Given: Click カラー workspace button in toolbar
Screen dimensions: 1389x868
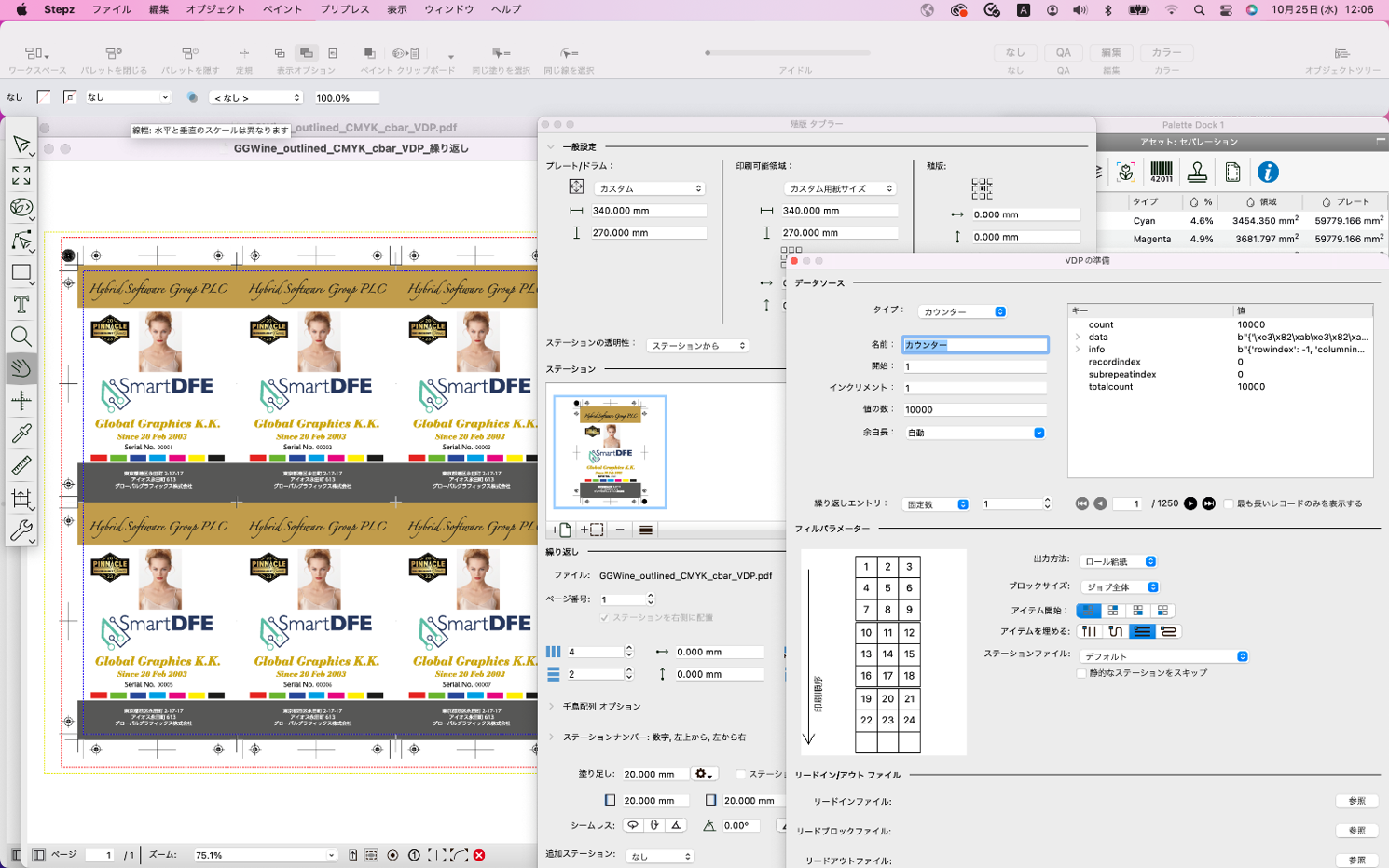Looking at the screenshot, I should coord(1166,53).
